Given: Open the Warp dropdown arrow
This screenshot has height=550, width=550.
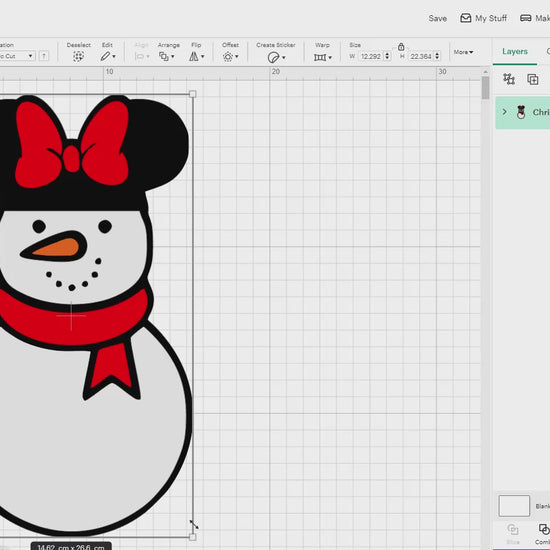Looking at the screenshot, I should click(x=330, y=58).
